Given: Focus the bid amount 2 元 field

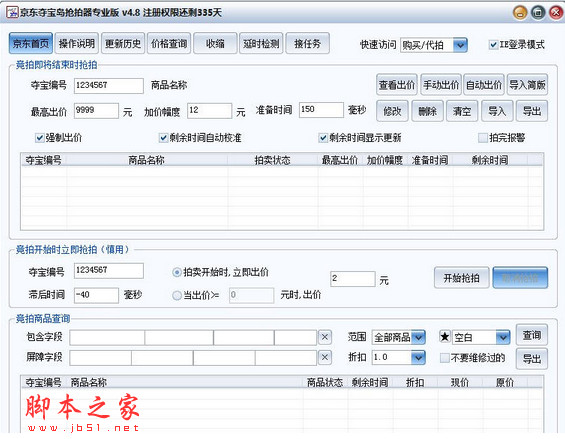Looking at the screenshot, I should click(352, 279).
